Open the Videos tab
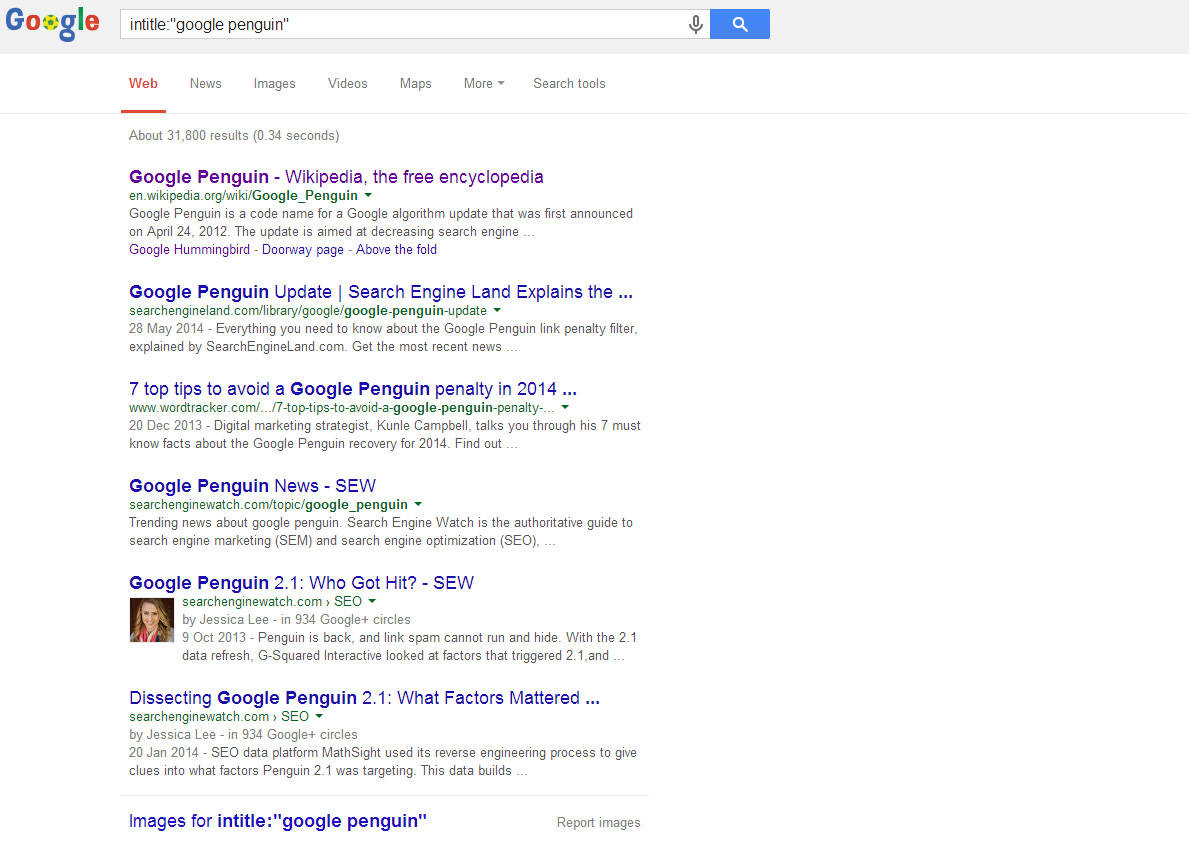This screenshot has width=1189, height=854. coord(347,83)
